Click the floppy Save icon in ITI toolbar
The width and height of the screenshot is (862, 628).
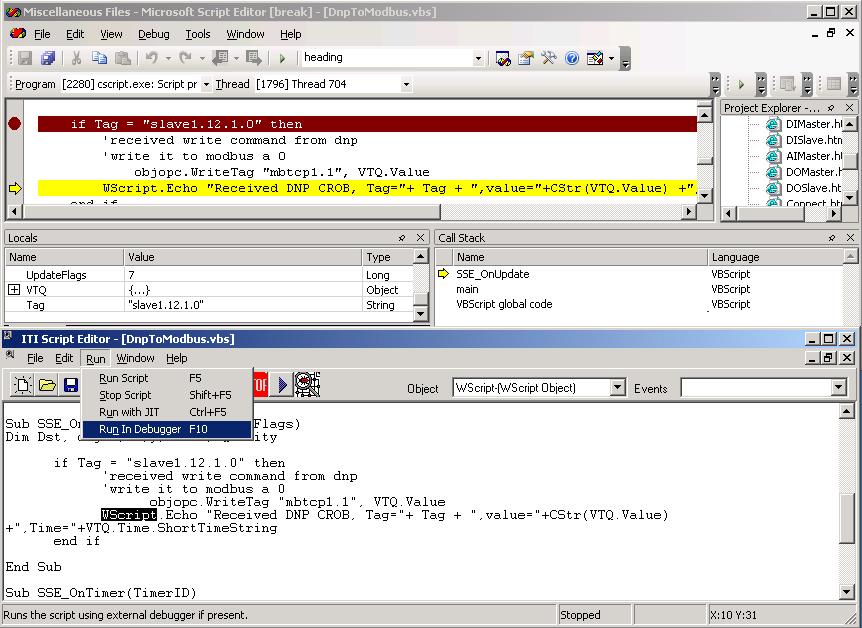(71, 385)
